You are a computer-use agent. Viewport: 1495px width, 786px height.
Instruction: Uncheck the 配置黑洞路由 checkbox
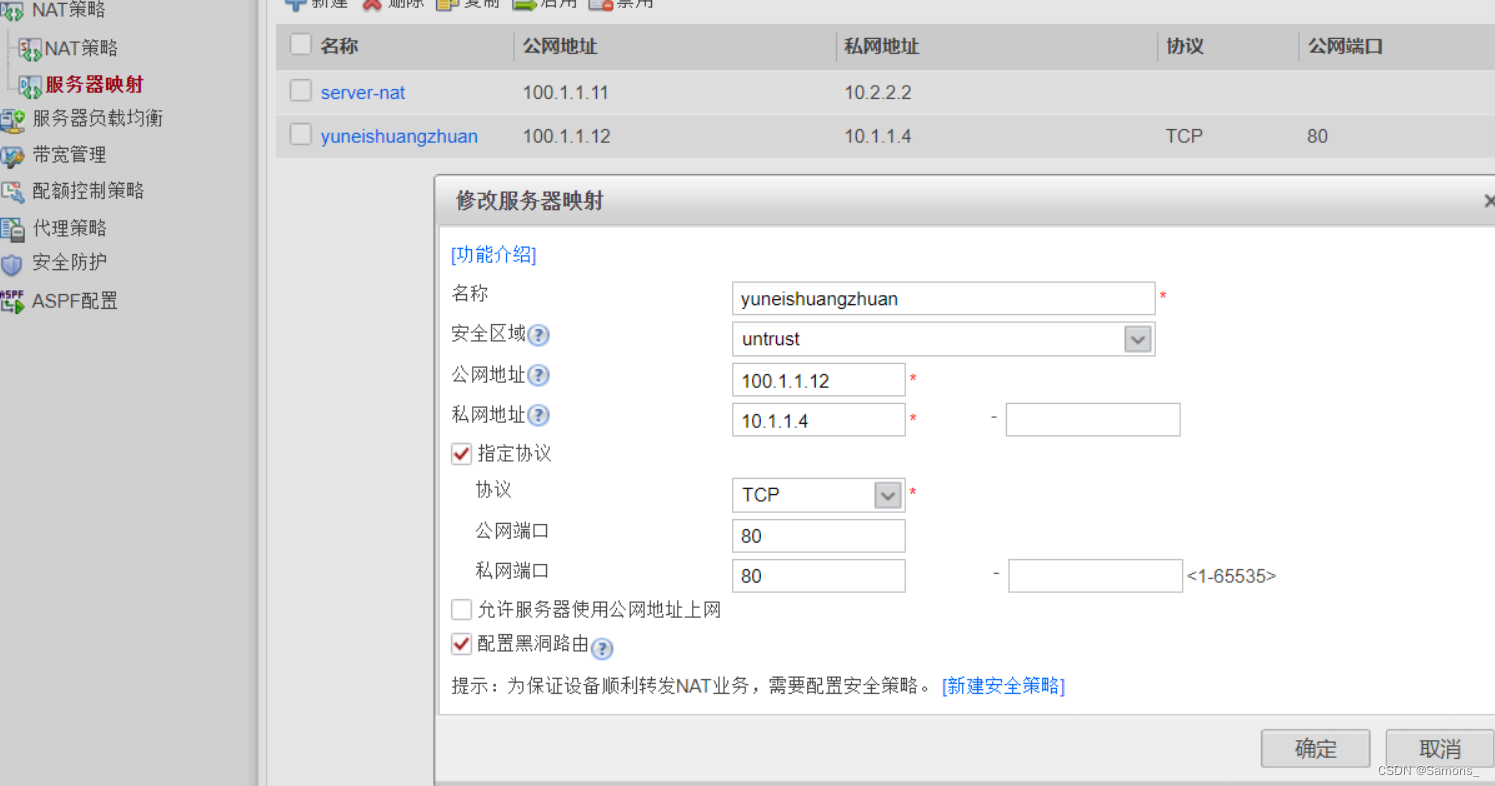(461, 644)
